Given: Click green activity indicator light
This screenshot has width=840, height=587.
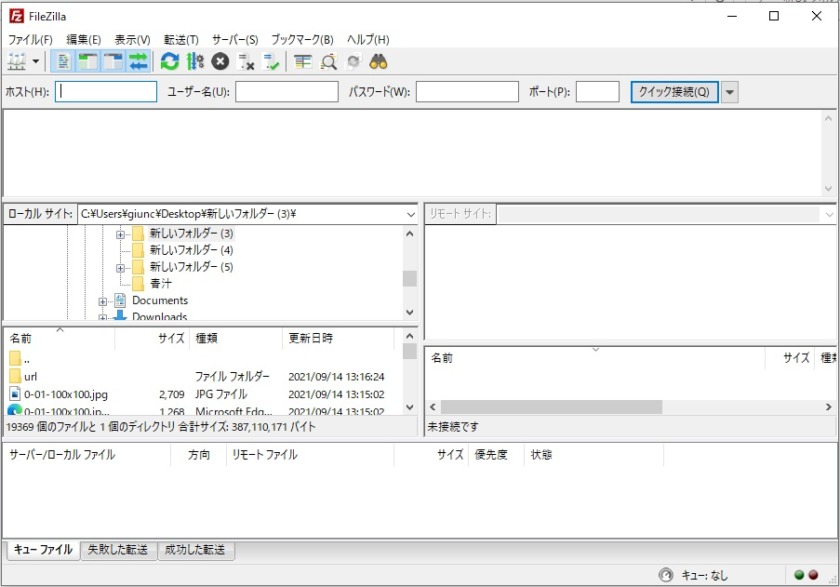Looking at the screenshot, I should tap(799, 575).
